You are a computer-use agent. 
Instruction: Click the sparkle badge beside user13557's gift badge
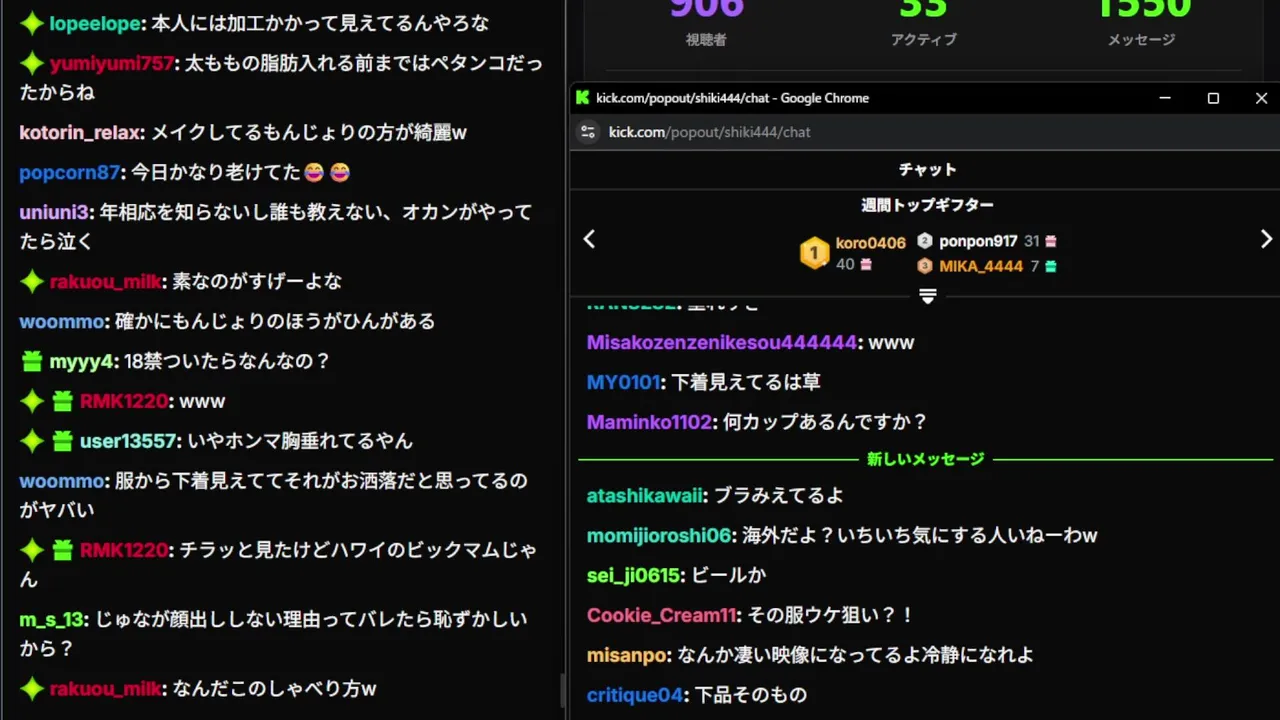click(32, 441)
